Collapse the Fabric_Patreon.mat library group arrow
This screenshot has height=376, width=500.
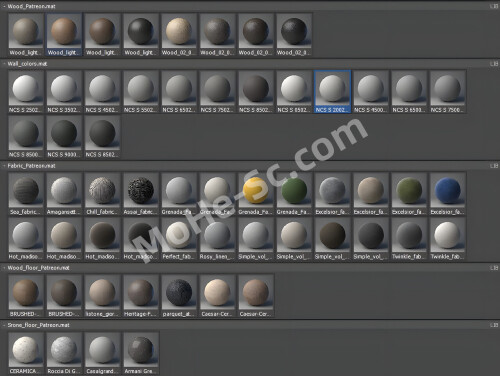[4, 166]
